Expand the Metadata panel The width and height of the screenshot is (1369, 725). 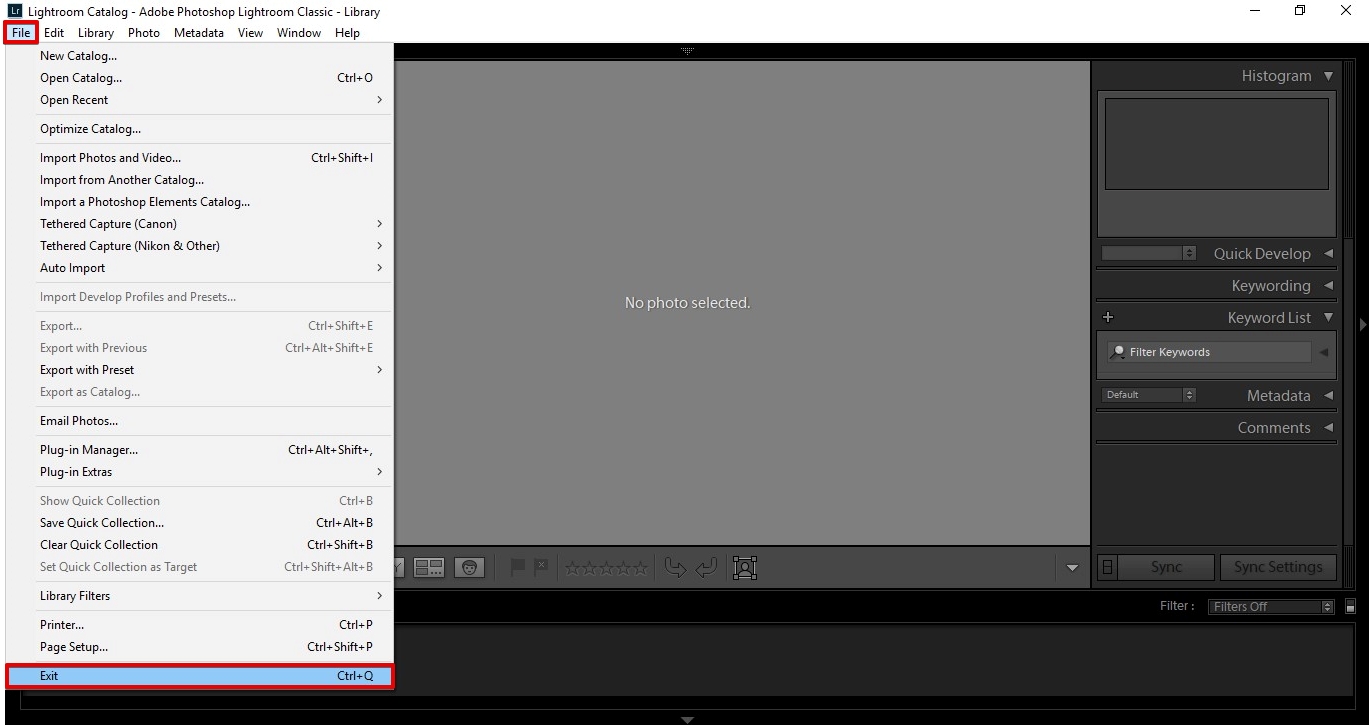click(x=1328, y=396)
